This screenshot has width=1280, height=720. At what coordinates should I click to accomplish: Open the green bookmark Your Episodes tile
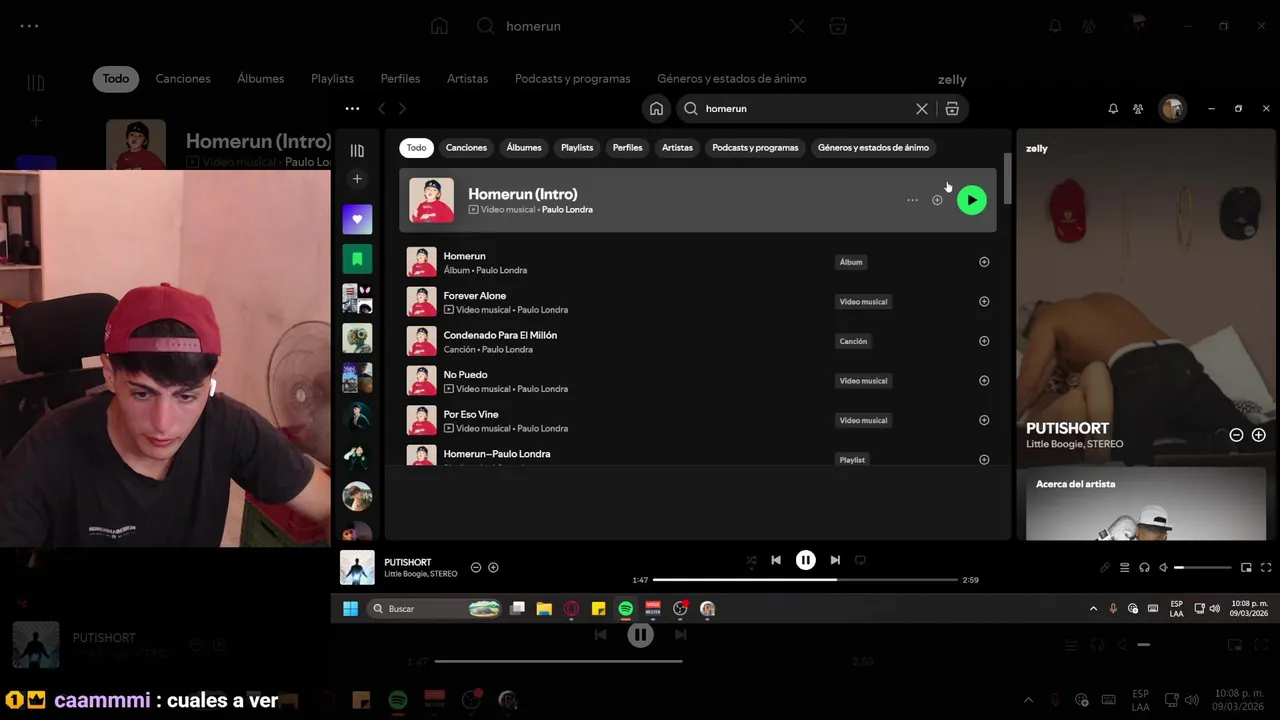357,259
